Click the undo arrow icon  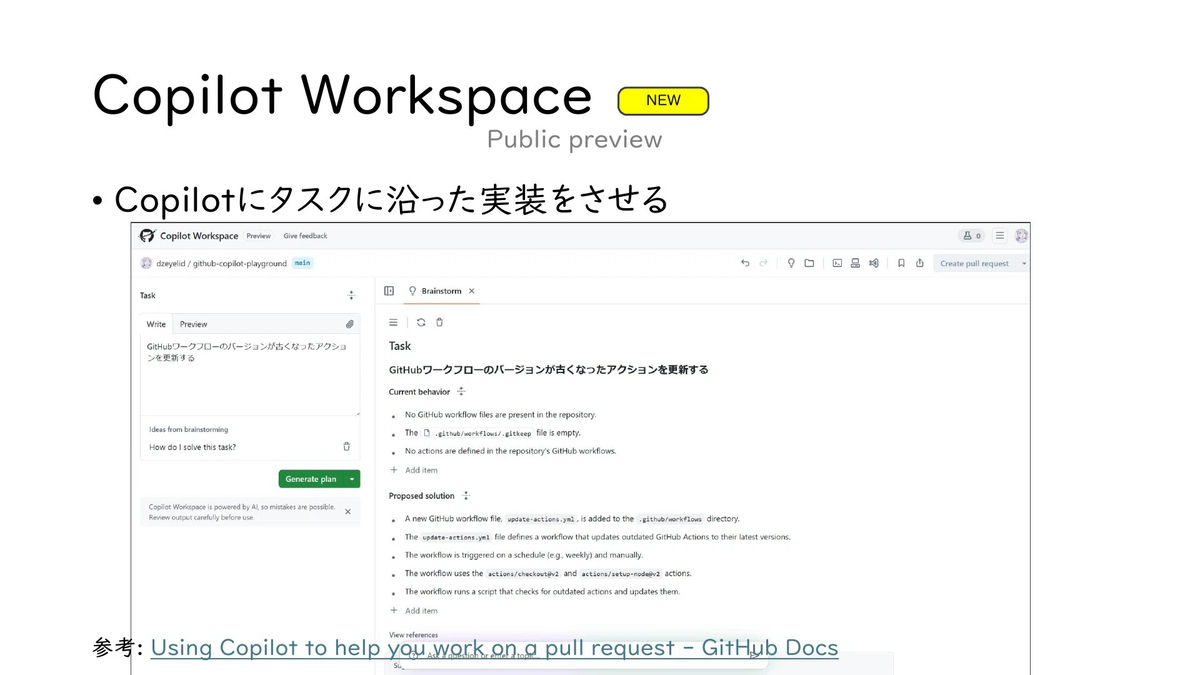coord(745,263)
